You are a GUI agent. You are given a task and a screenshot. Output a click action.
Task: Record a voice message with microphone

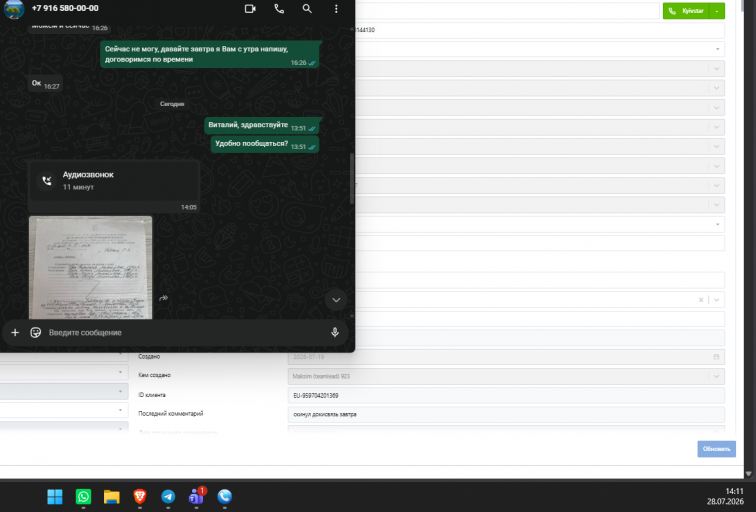pyautogui.click(x=335, y=332)
